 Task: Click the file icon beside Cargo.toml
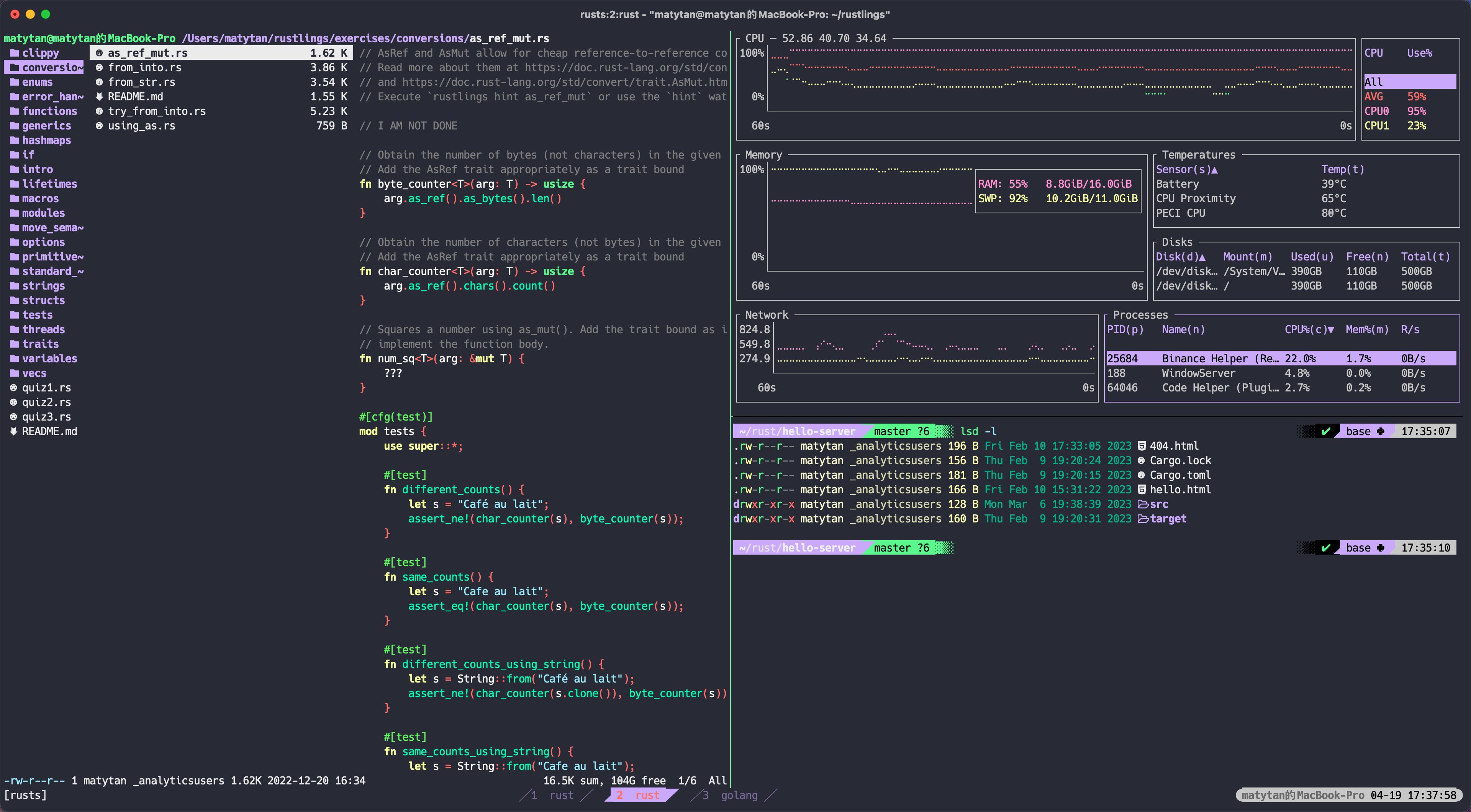pos(1141,475)
